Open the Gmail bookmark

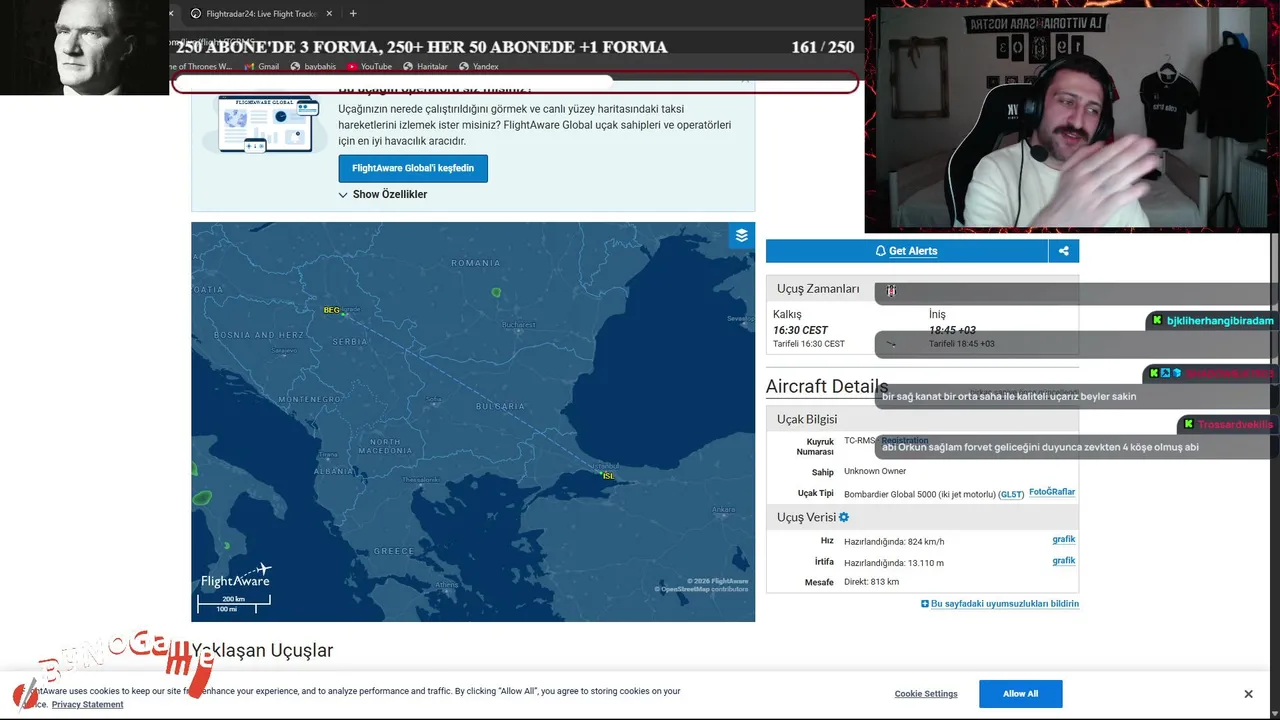[x=261, y=67]
